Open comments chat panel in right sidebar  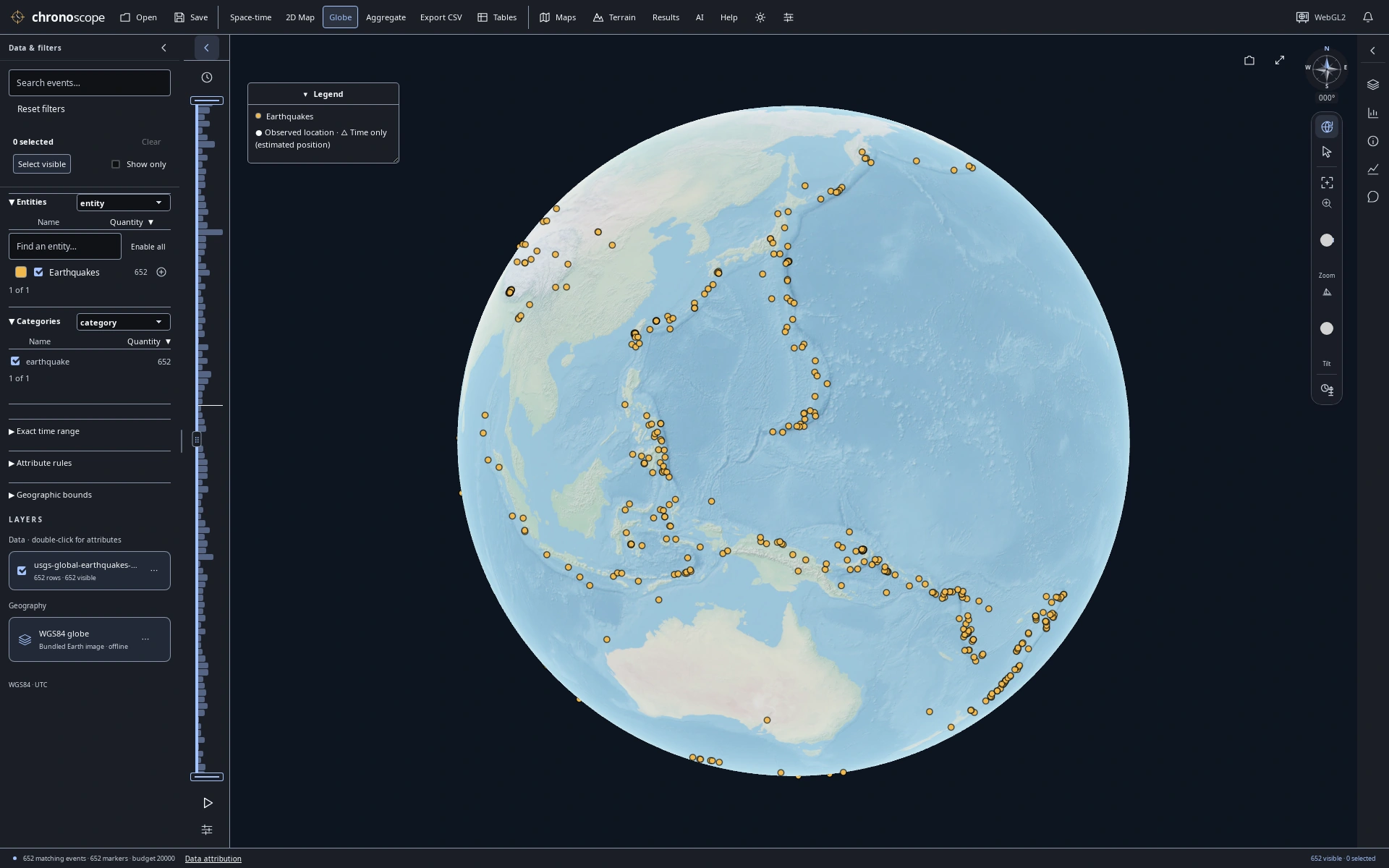1373,197
